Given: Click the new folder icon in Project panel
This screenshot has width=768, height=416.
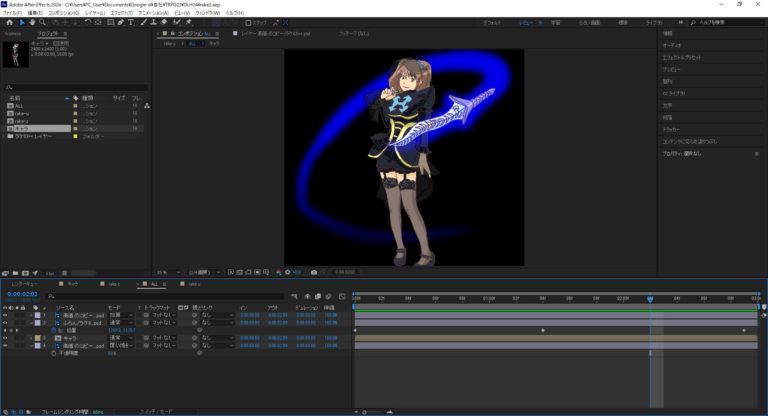Looking at the screenshot, I should [x=15, y=273].
